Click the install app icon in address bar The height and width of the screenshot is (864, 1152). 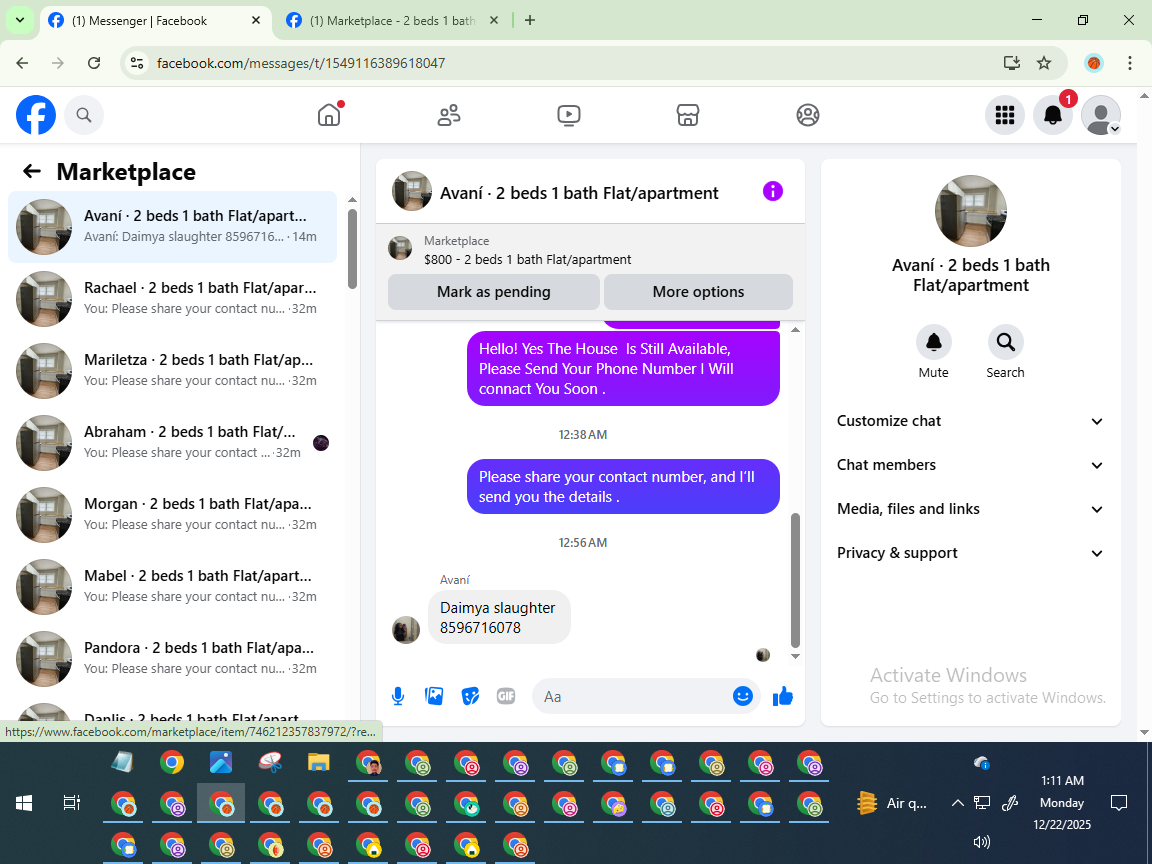1012,63
